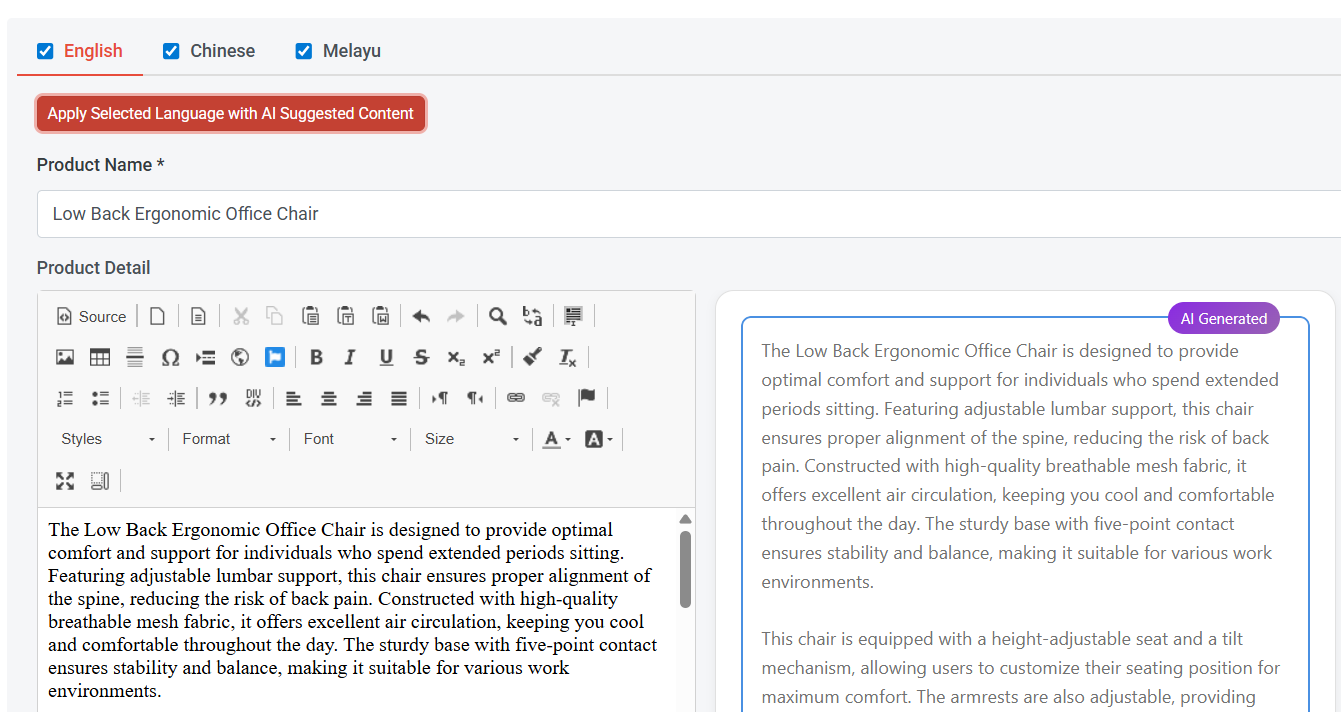Screen dimensions: 1341x712
Task: Toggle the English checkbox off
Action: coord(44,50)
